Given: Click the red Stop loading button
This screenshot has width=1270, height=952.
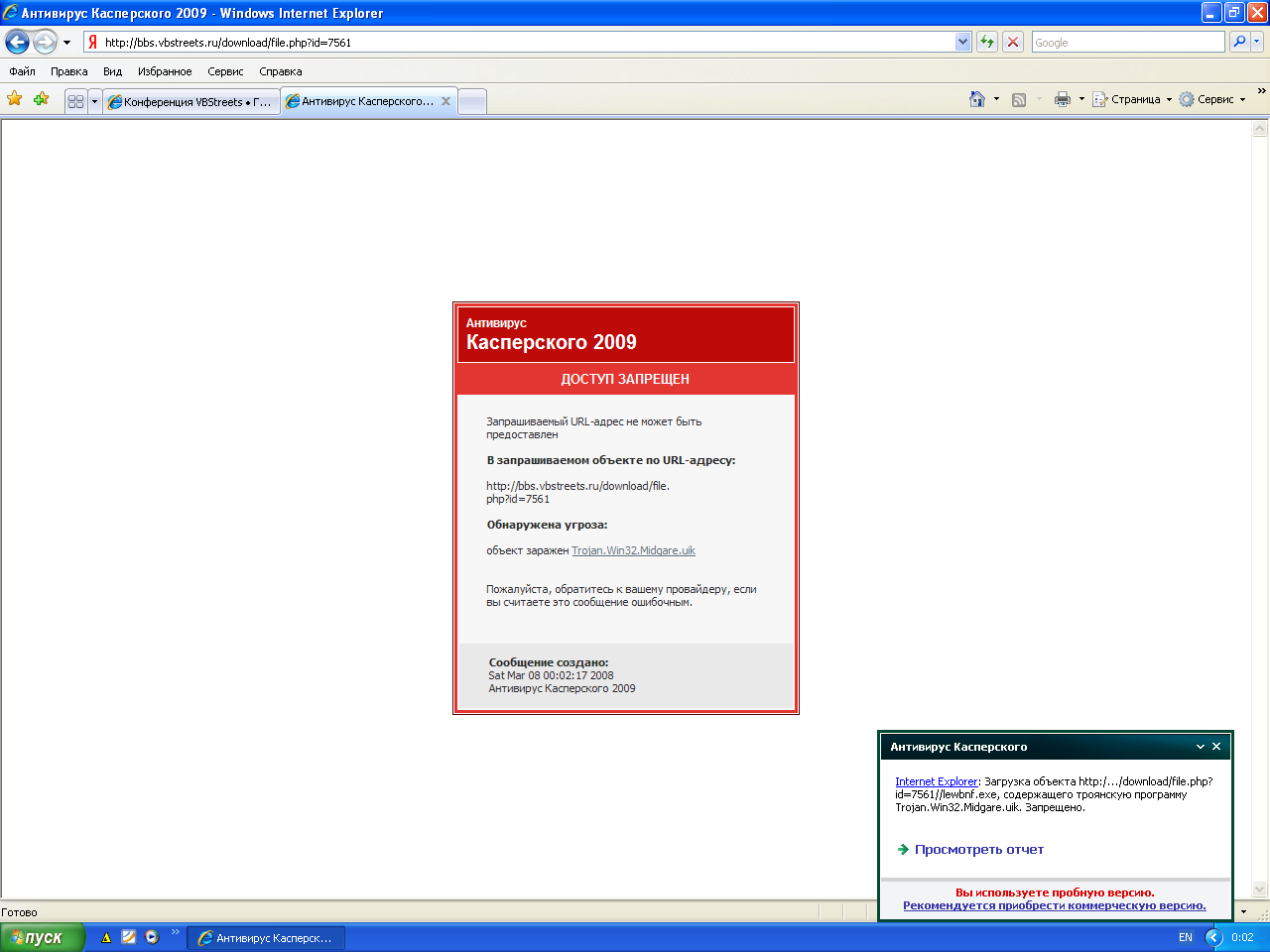Looking at the screenshot, I should (x=1013, y=42).
